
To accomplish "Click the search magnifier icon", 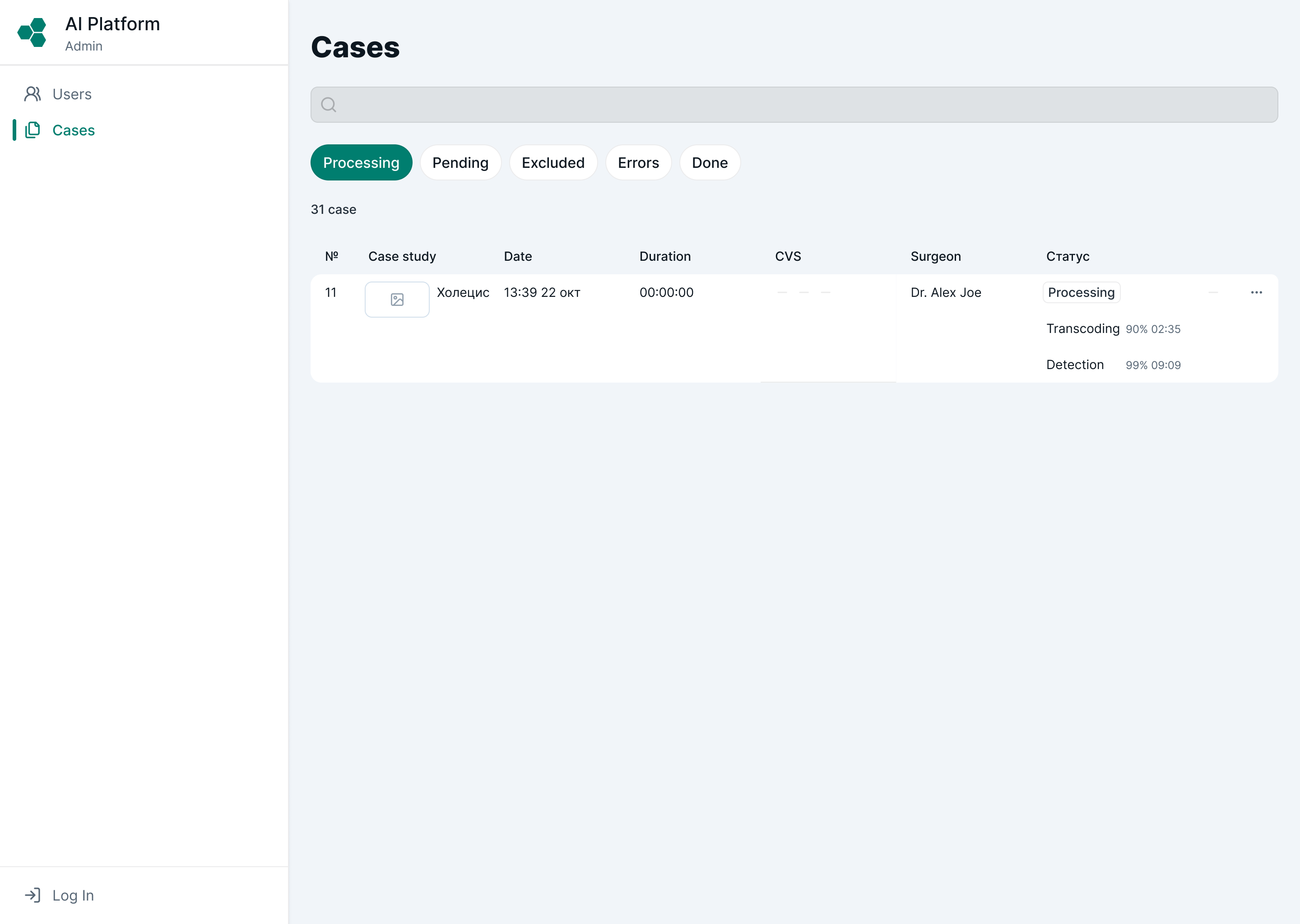I will coord(329,105).
